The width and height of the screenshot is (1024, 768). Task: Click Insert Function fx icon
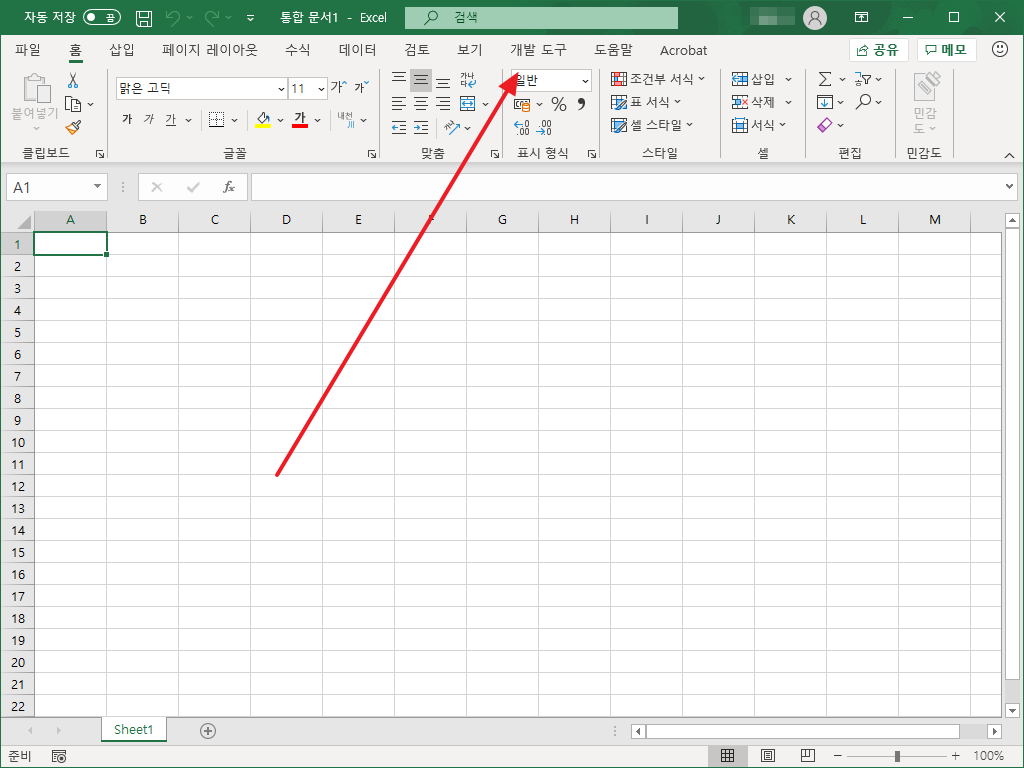(x=229, y=187)
